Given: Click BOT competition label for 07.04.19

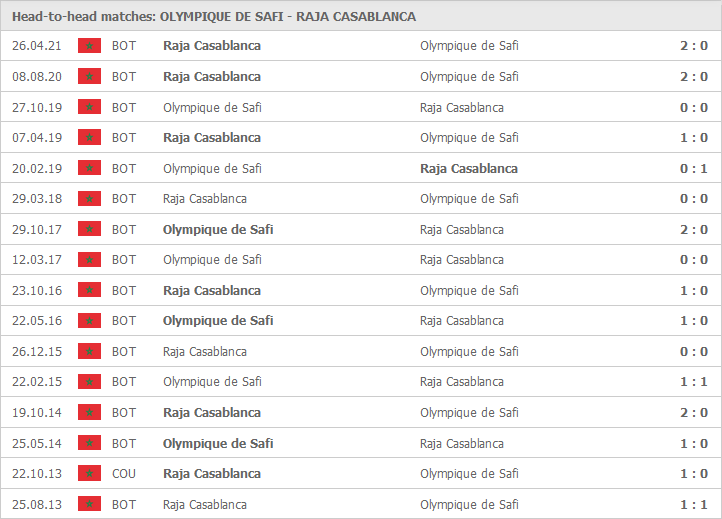Looking at the screenshot, I should tap(124, 138).
